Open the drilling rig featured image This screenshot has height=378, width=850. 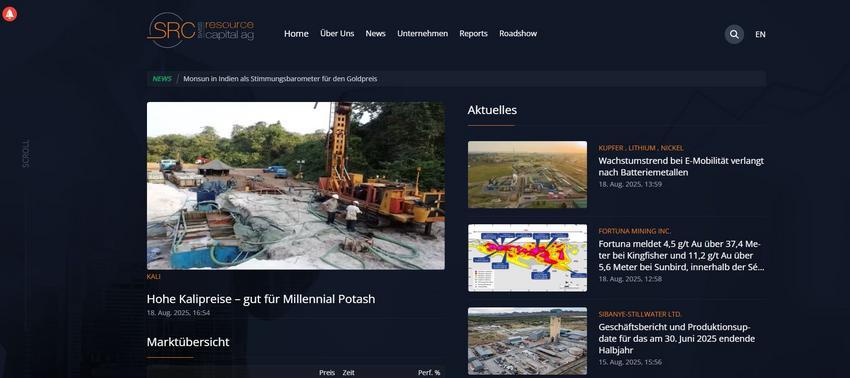pyautogui.click(x=295, y=185)
